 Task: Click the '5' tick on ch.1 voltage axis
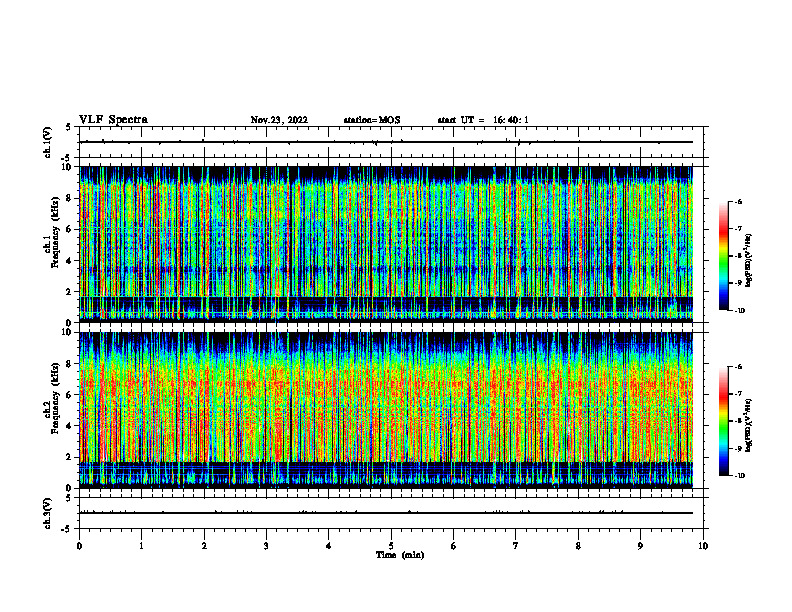point(70,127)
